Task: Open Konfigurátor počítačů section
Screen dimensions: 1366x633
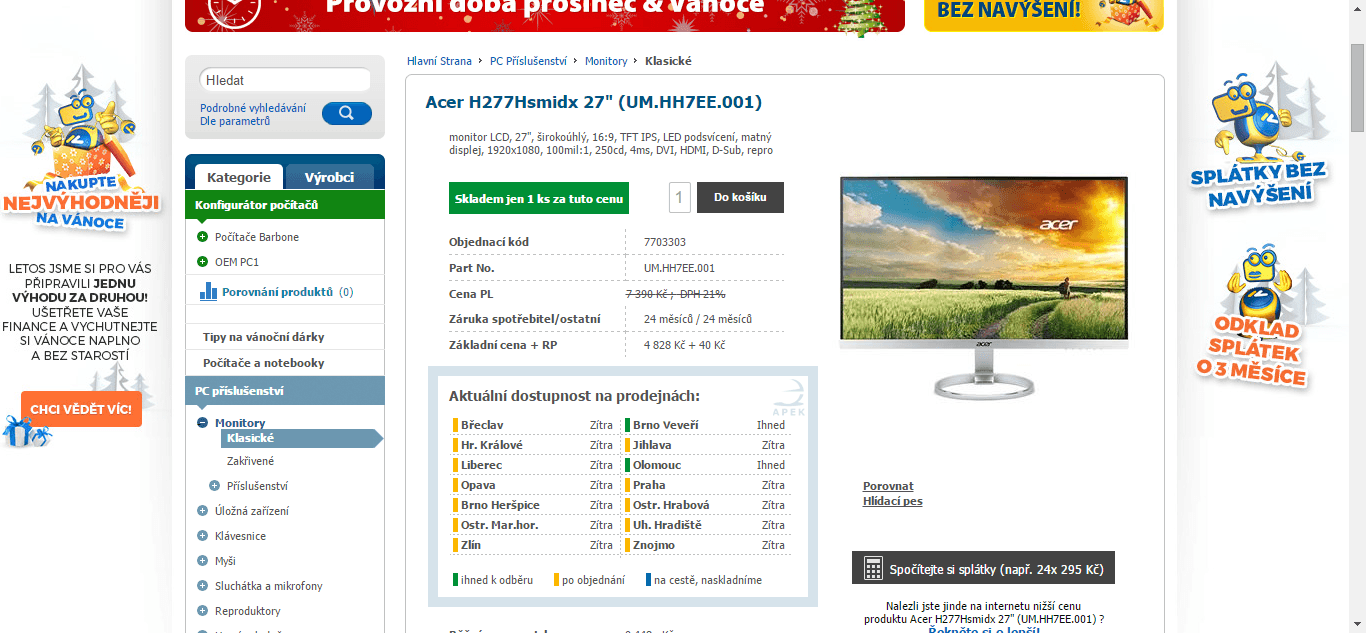Action: tap(285, 205)
